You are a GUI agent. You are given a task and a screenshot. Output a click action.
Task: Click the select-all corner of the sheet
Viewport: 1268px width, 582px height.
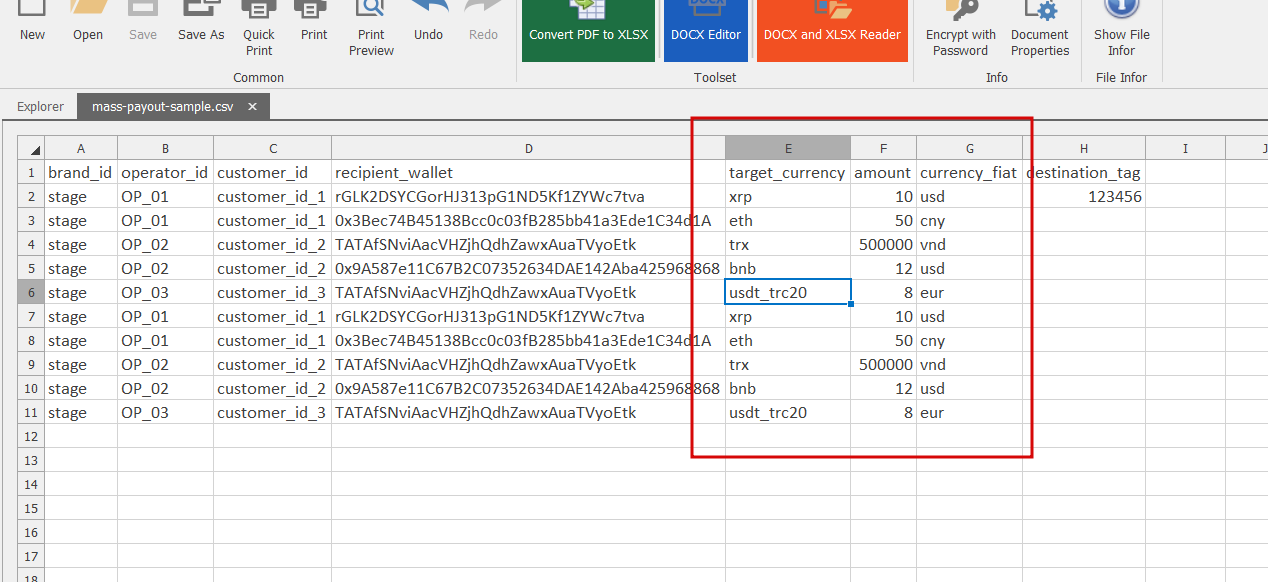tap(31, 148)
